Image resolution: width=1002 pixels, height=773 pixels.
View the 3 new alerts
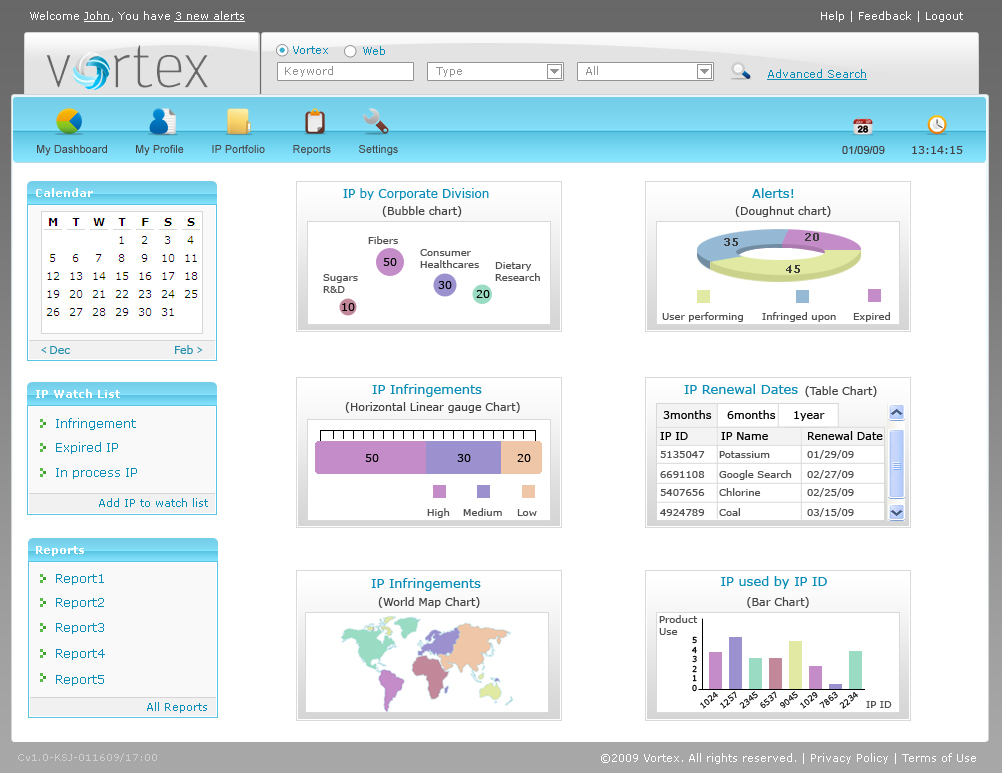coord(209,16)
